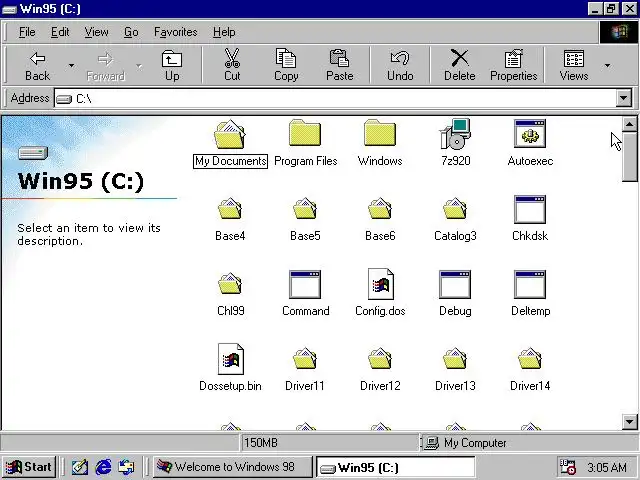Image resolution: width=640 pixels, height=480 pixels.
Task: Click the Undo toolbar icon
Action: 400,58
